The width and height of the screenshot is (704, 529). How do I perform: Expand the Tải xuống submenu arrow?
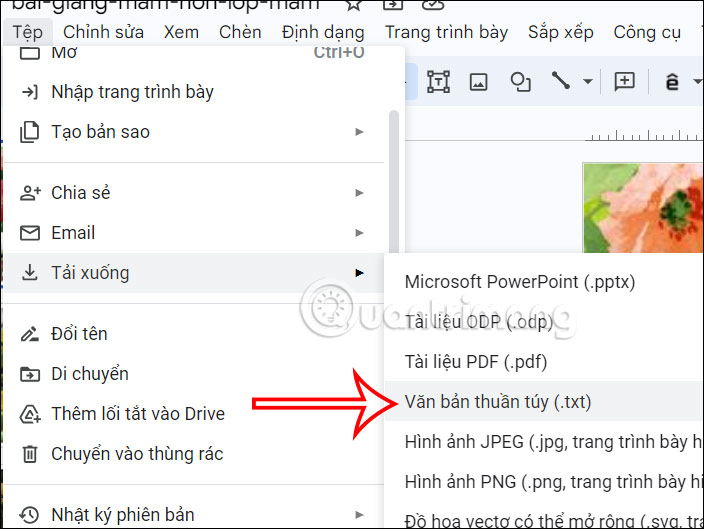pyautogui.click(x=359, y=273)
